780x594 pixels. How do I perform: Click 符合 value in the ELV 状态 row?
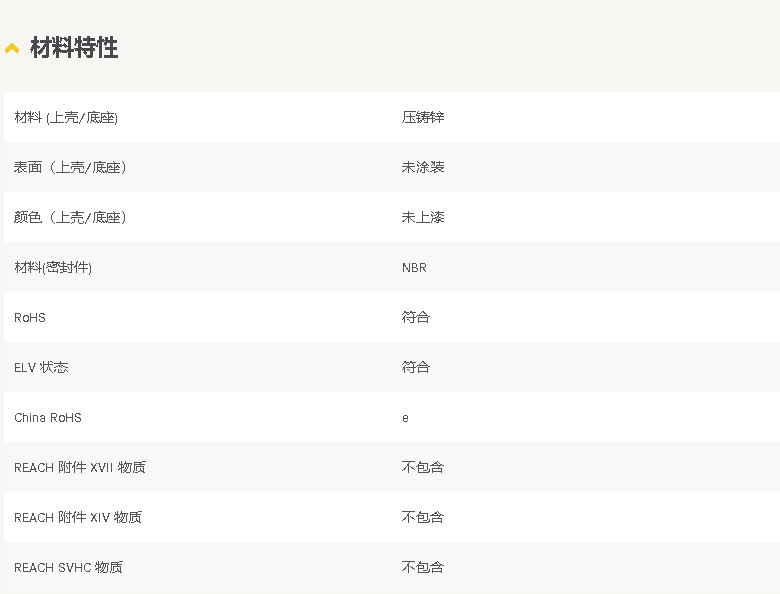(416, 367)
